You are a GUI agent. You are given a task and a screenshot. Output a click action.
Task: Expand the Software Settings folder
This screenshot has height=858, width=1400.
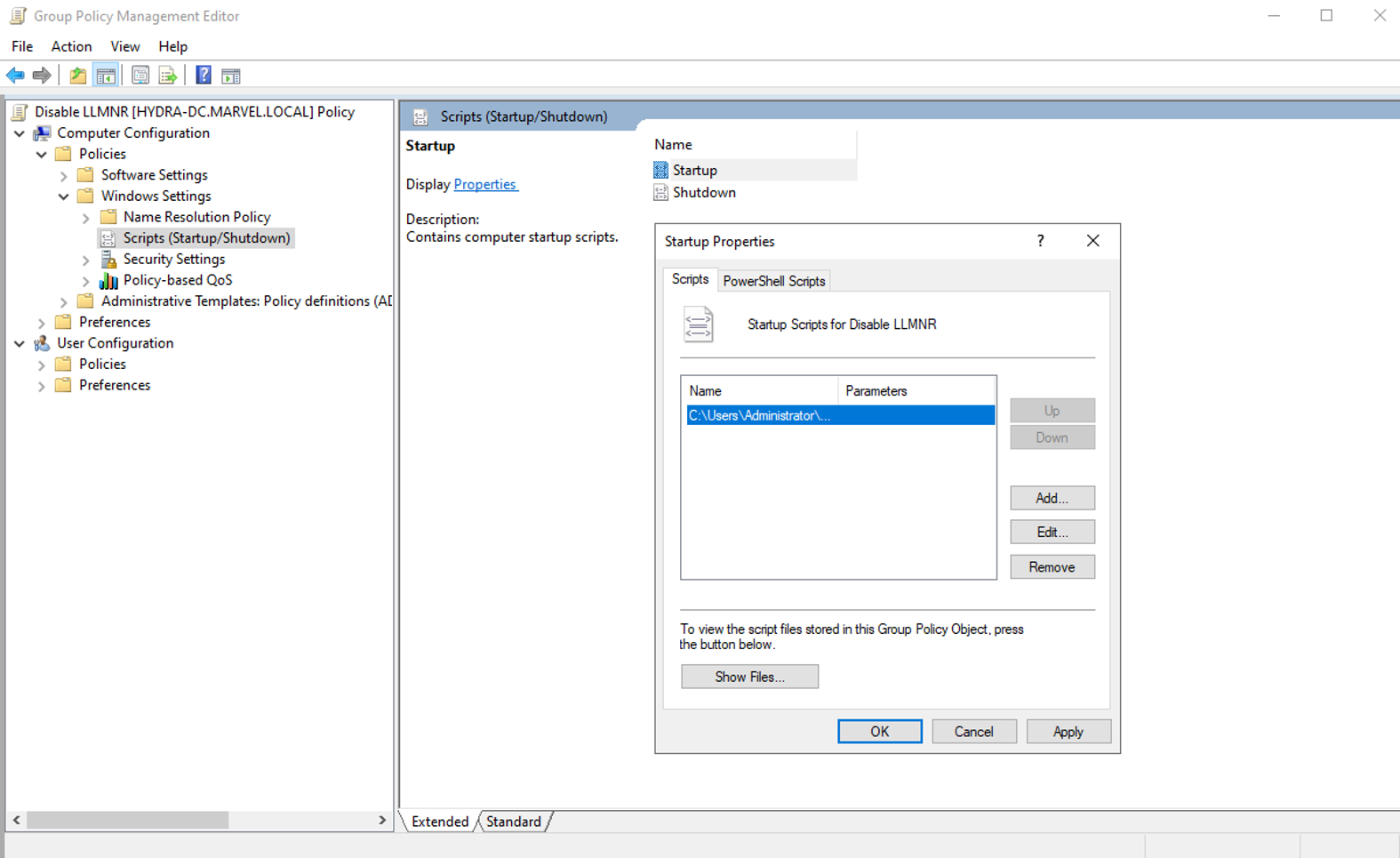64,176
